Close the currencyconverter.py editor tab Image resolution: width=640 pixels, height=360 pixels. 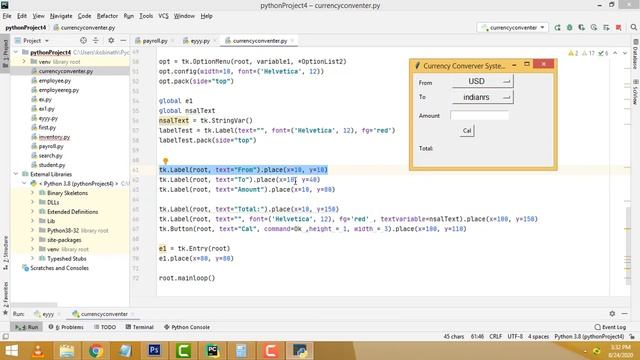pos(293,40)
